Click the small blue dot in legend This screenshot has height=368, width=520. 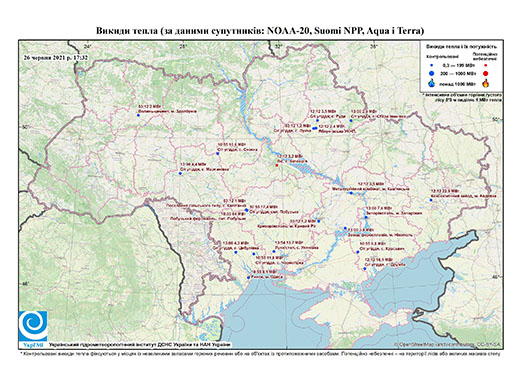pos(432,65)
